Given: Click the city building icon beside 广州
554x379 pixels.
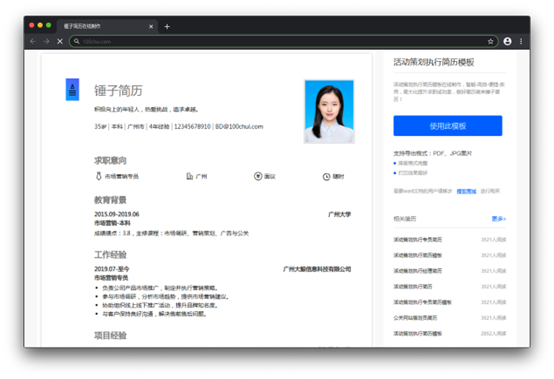Looking at the screenshot, I should click(x=190, y=176).
